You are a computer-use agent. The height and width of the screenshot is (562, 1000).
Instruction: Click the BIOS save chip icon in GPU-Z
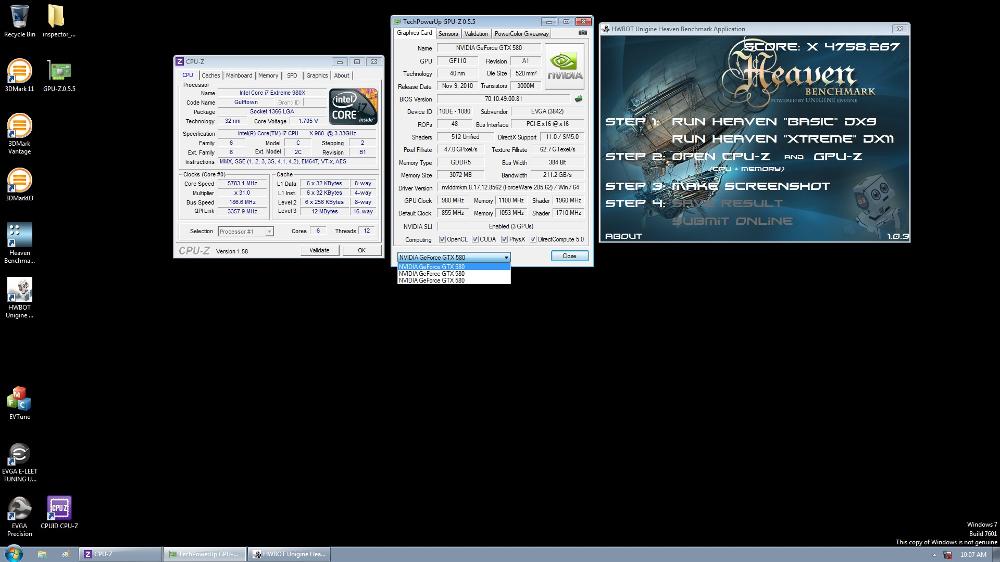point(578,99)
